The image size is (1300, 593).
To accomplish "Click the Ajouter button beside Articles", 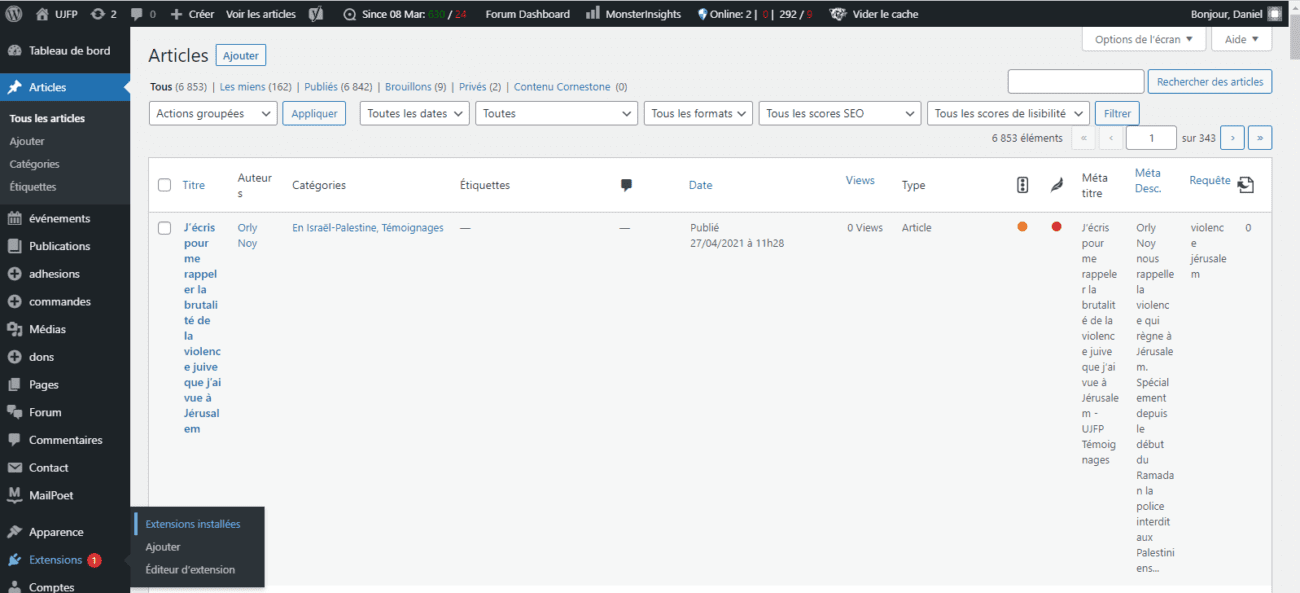I will [241, 56].
